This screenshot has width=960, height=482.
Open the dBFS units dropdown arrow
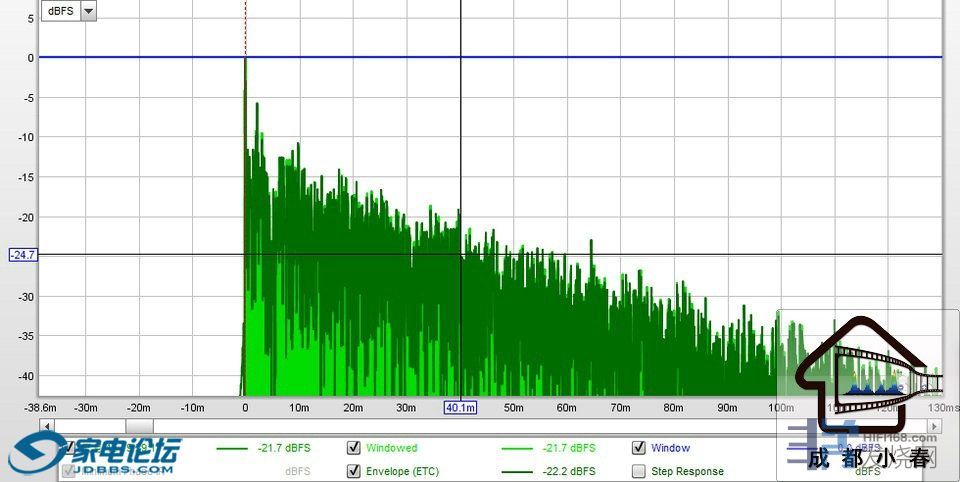pos(88,11)
